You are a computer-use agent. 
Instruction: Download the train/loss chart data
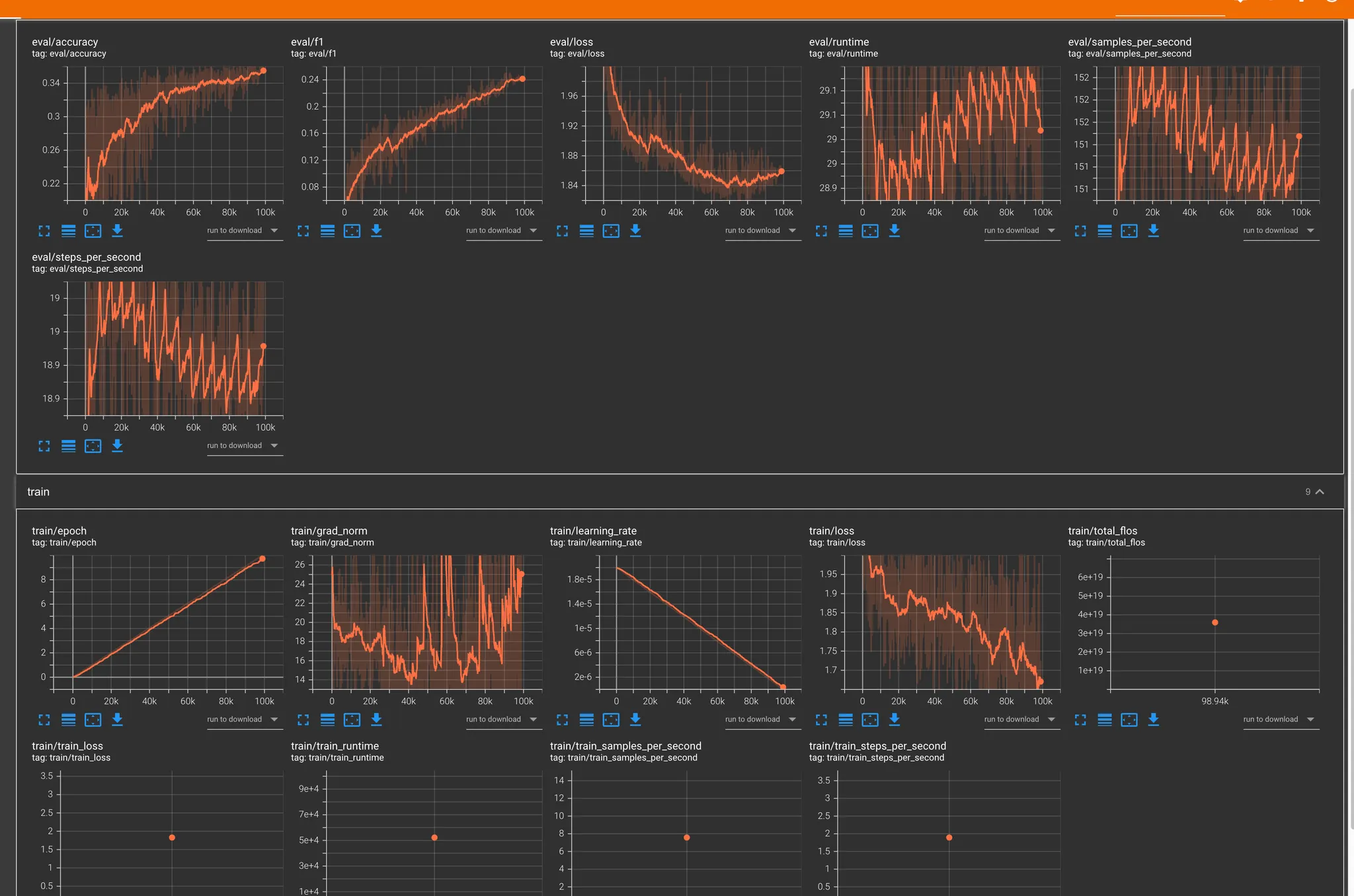click(x=894, y=720)
